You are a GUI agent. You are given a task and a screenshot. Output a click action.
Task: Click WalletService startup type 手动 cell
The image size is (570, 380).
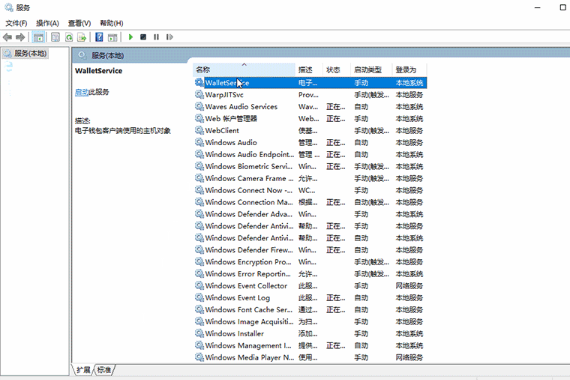pyautogui.click(x=361, y=83)
